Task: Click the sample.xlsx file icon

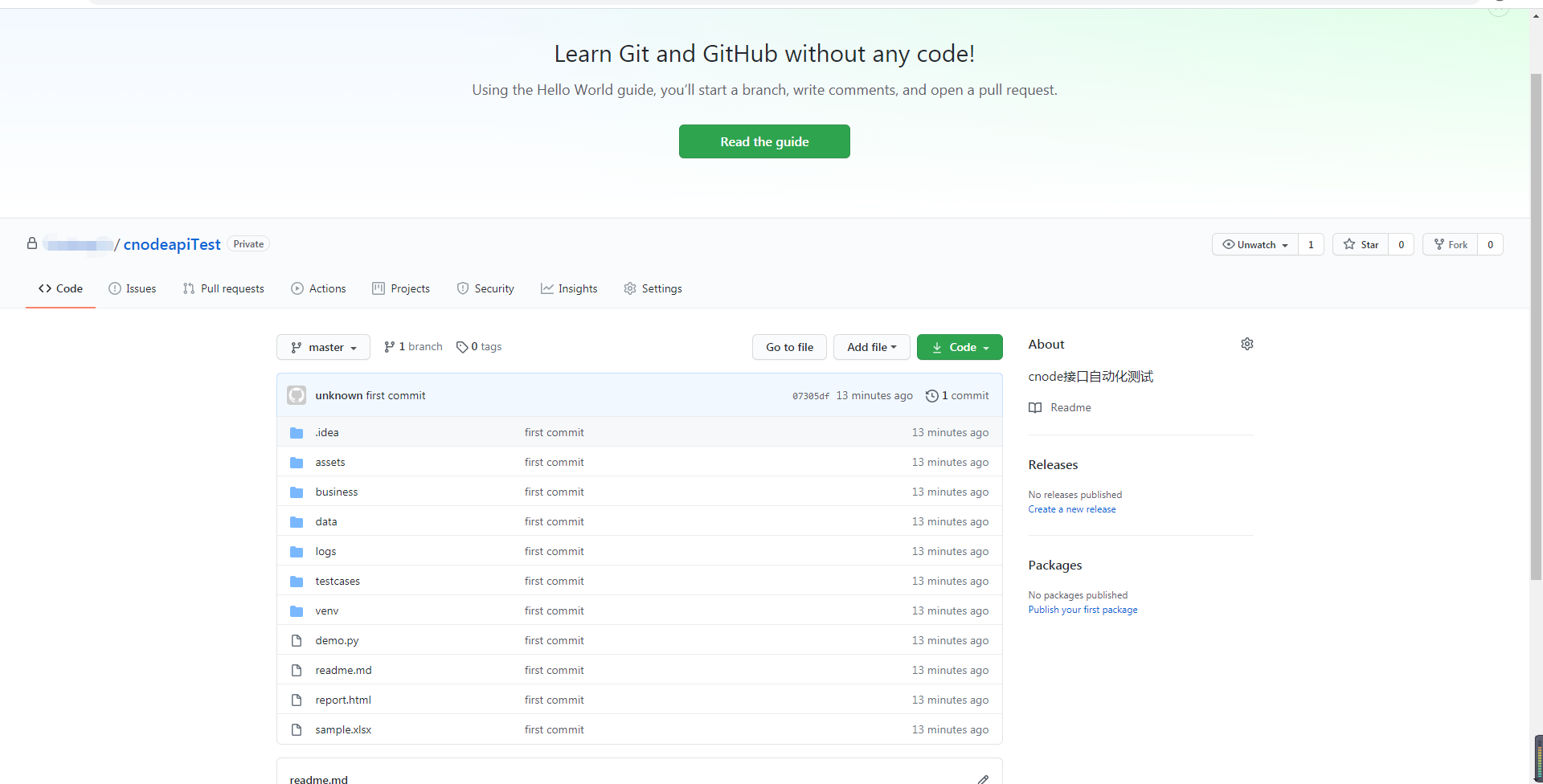Action: (x=297, y=730)
